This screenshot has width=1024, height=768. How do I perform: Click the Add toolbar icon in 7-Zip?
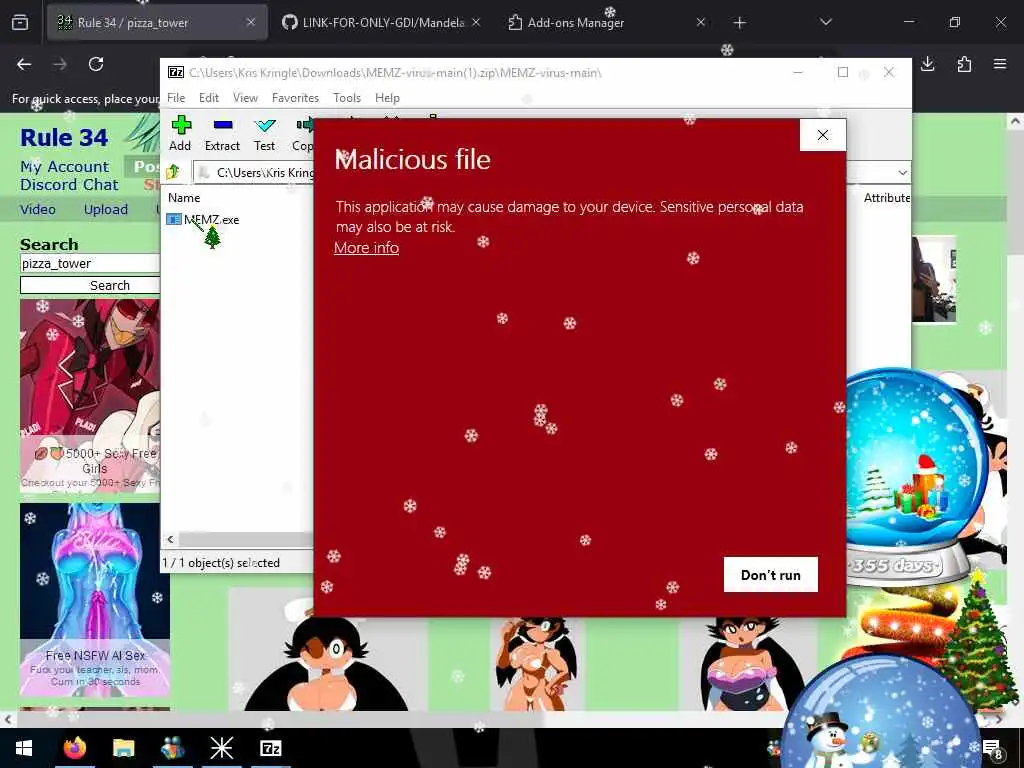click(180, 133)
